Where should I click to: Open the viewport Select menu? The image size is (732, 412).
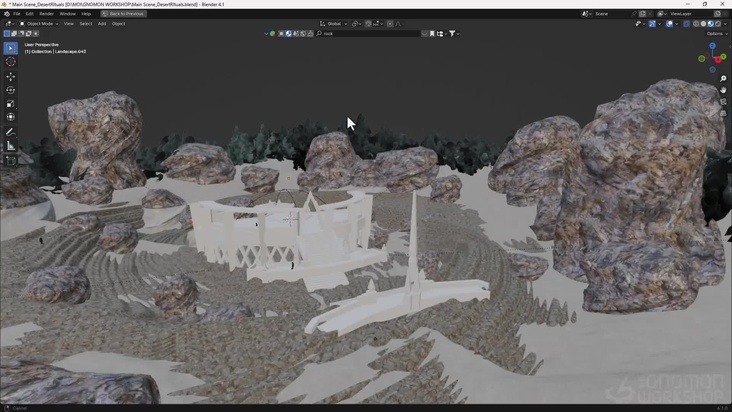click(85, 23)
